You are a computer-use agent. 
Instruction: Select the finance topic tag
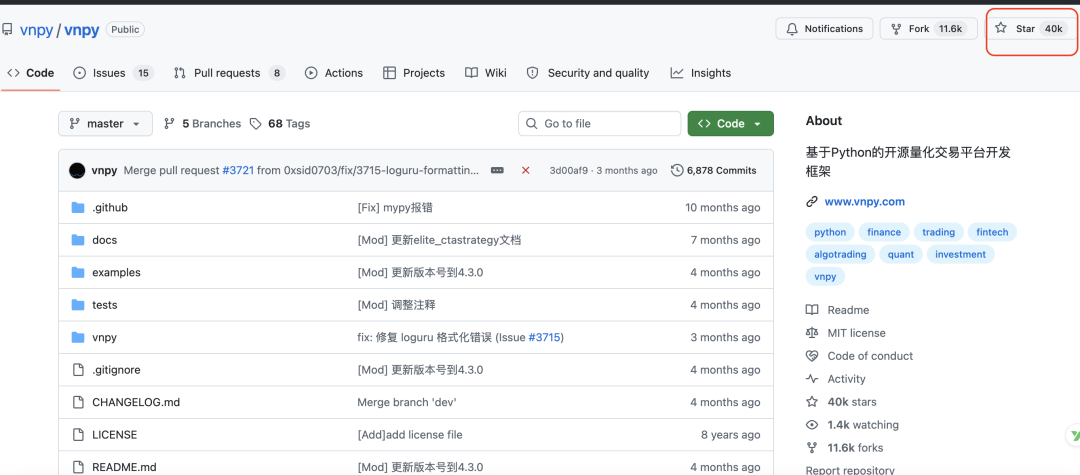click(x=884, y=233)
